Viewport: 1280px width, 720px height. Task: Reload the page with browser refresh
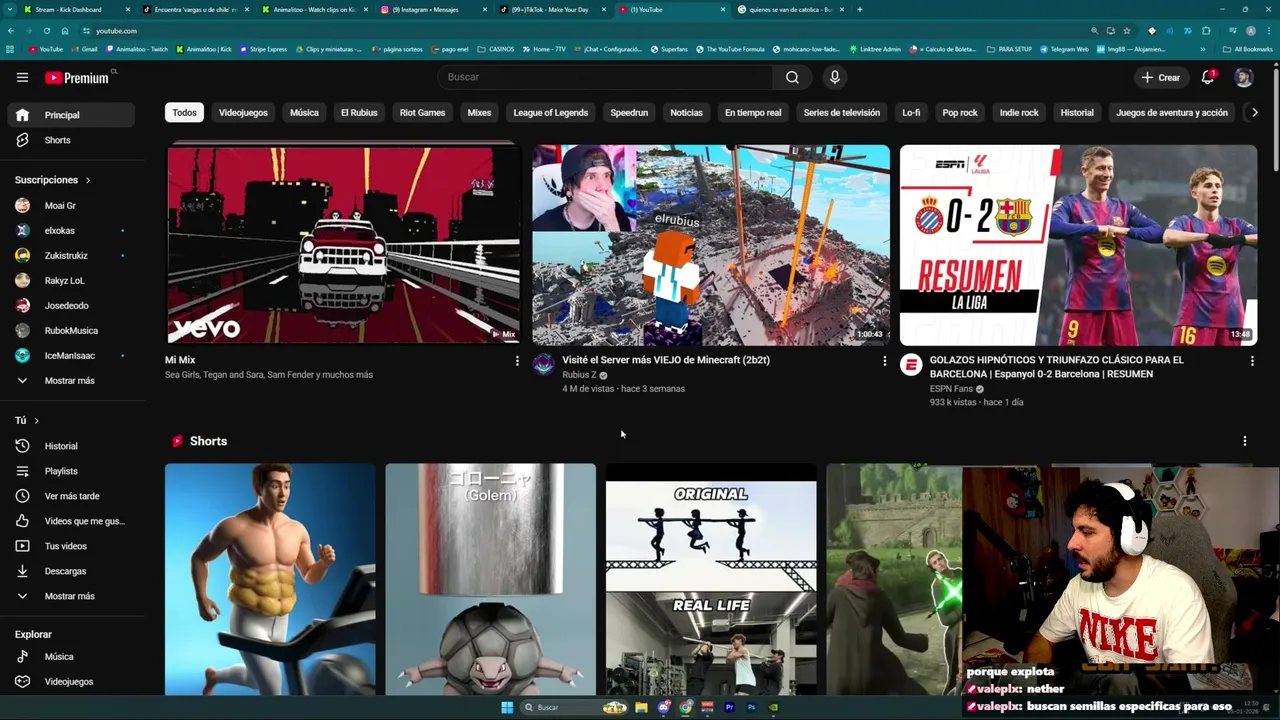tap(46, 31)
